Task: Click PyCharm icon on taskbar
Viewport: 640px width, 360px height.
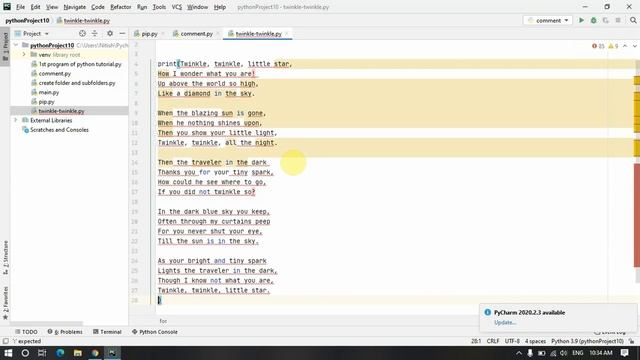Action: coord(112,353)
